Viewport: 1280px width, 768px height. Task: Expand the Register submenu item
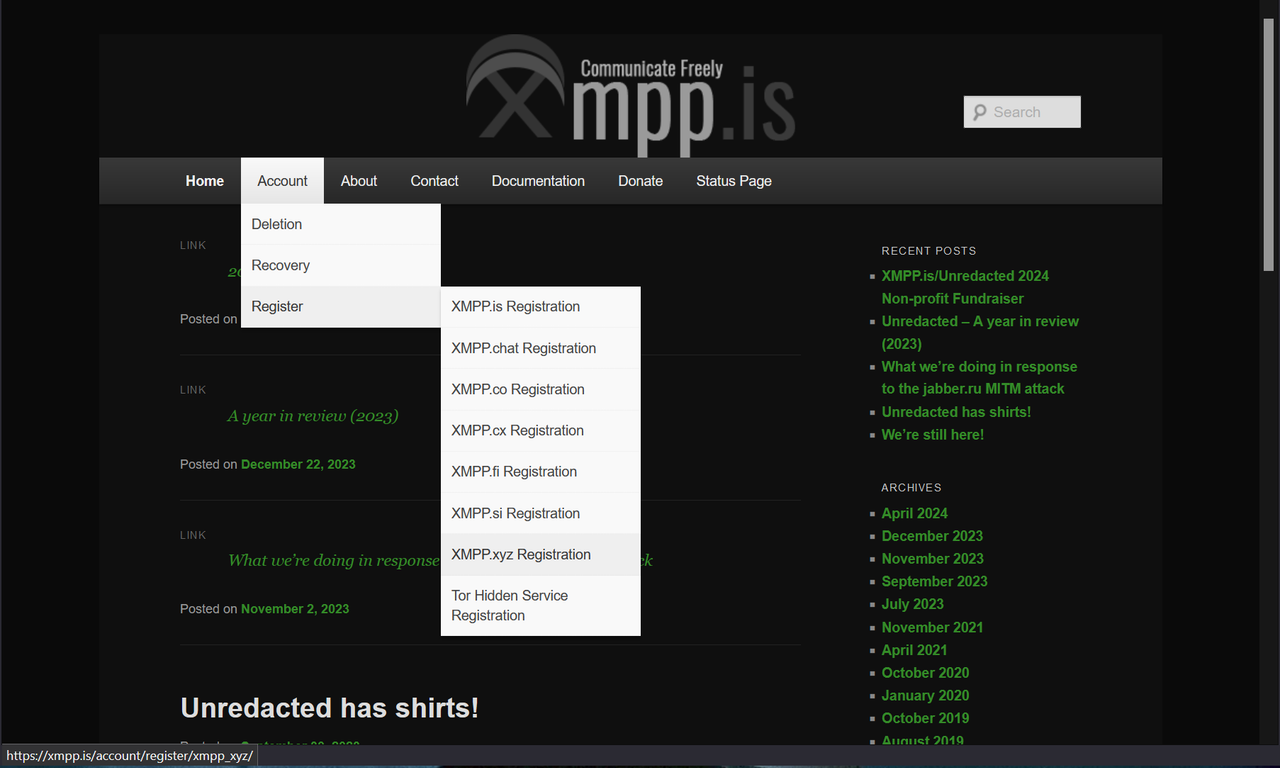341,306
